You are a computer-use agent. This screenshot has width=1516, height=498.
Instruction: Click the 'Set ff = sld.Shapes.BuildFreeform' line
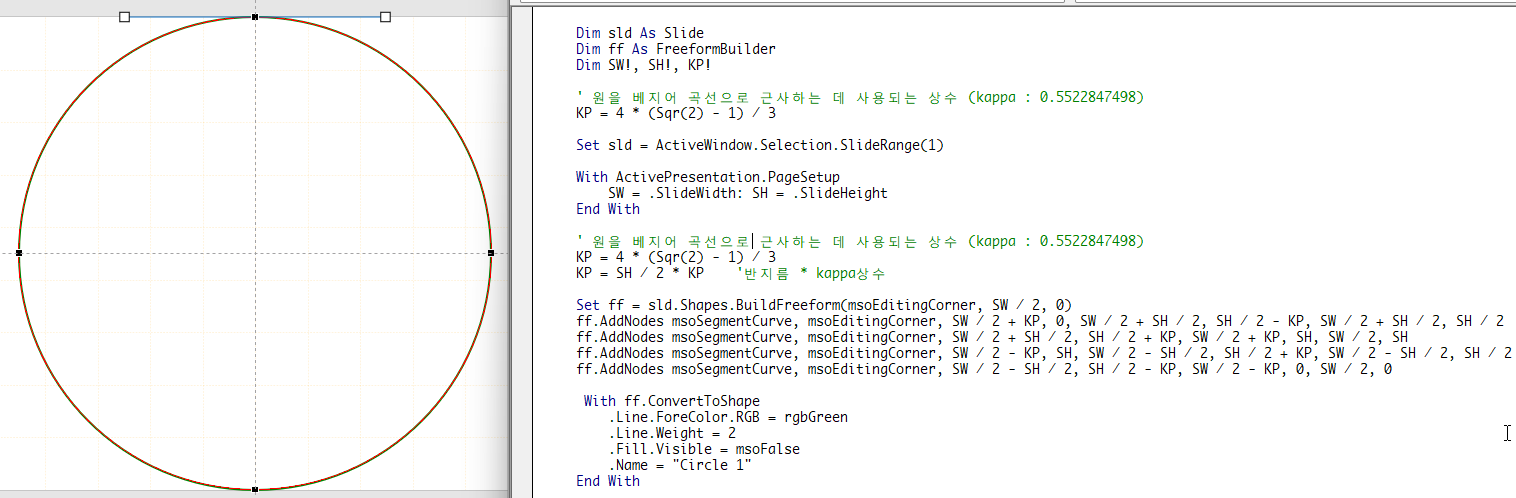pos(823,305)
